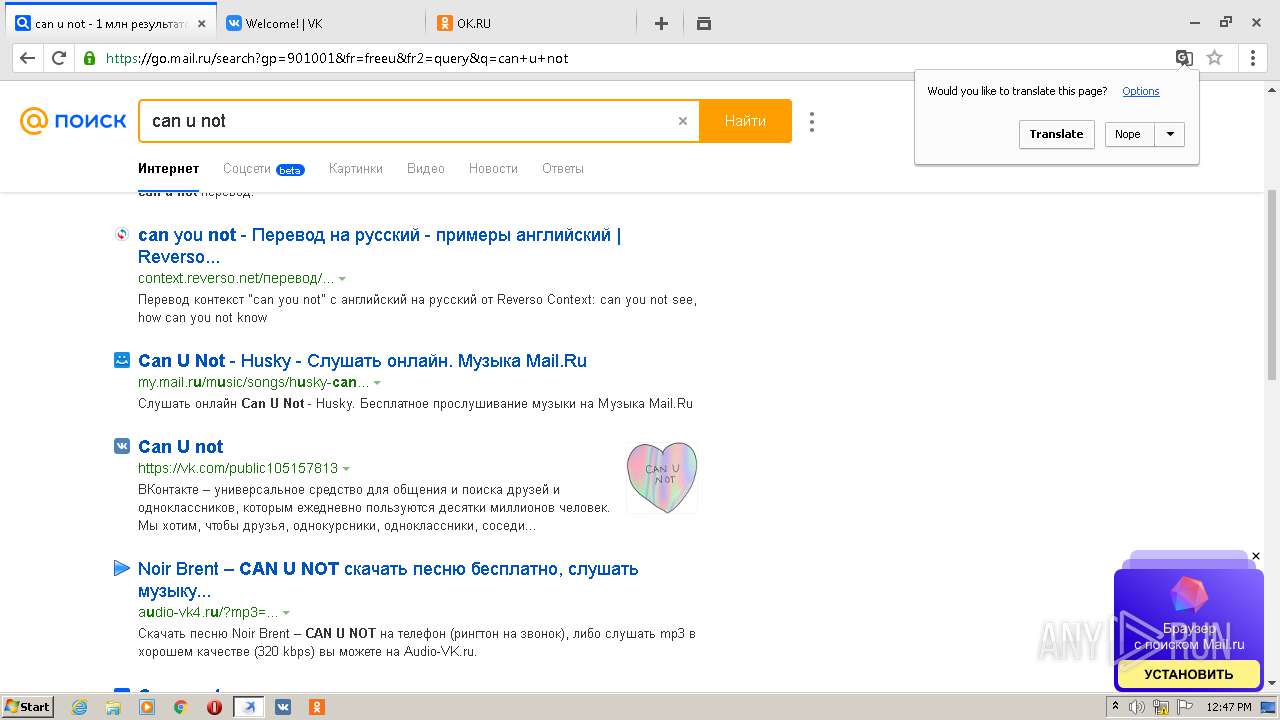Select the Ответы search category
1280x720 pixels.
pyautogui.click(x=563, y=168)
